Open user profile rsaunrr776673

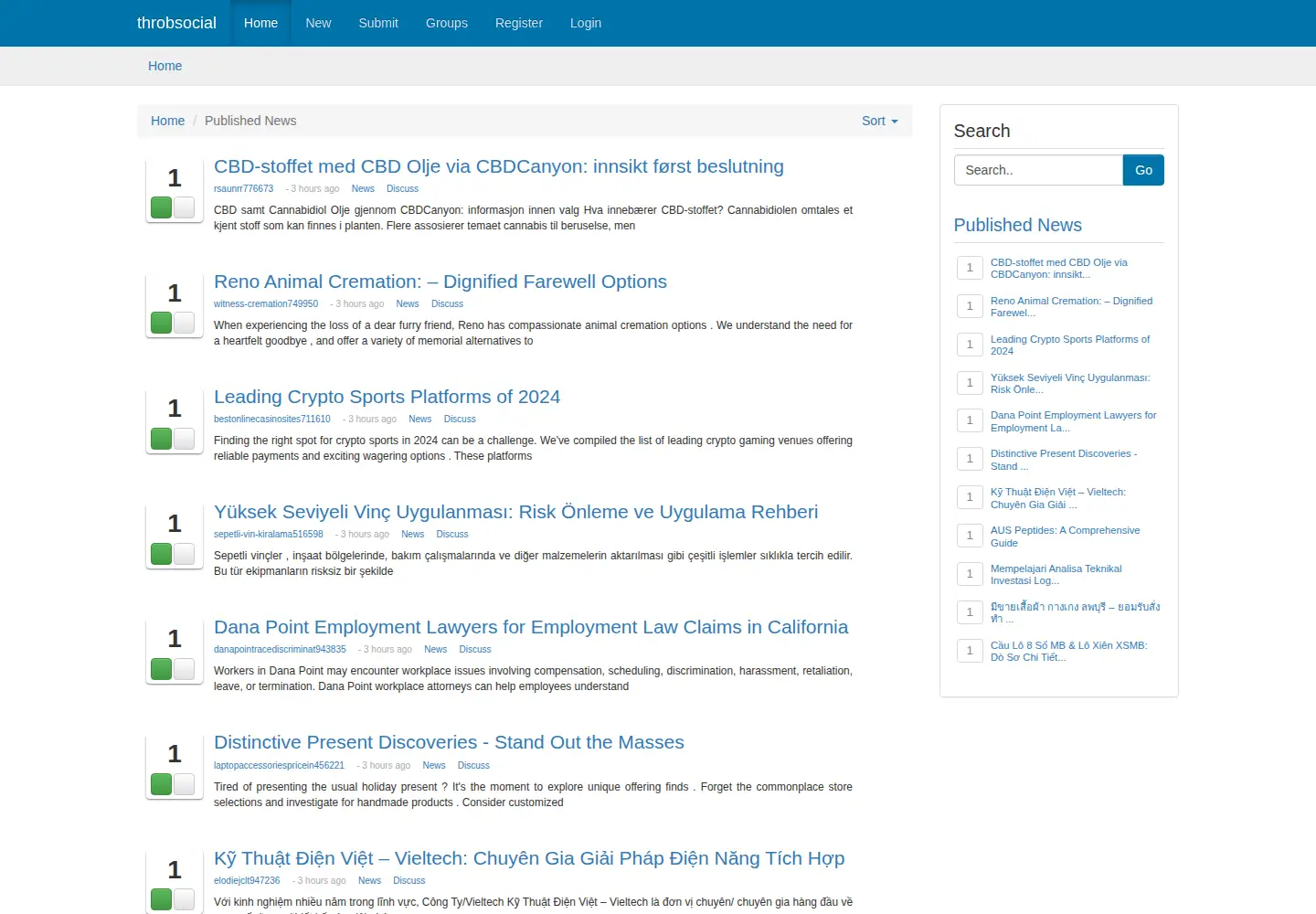243,188
